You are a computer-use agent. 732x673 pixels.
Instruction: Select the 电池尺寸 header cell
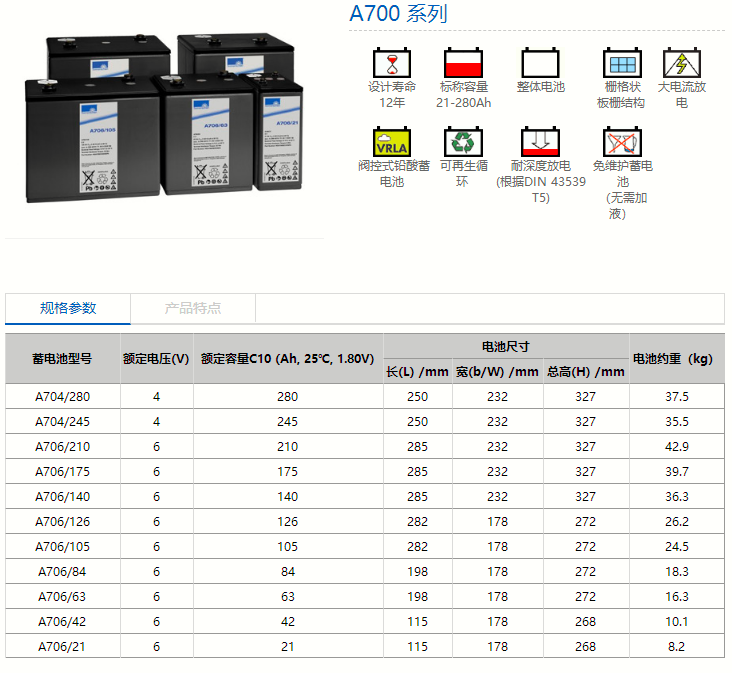(x=506, y=347)
